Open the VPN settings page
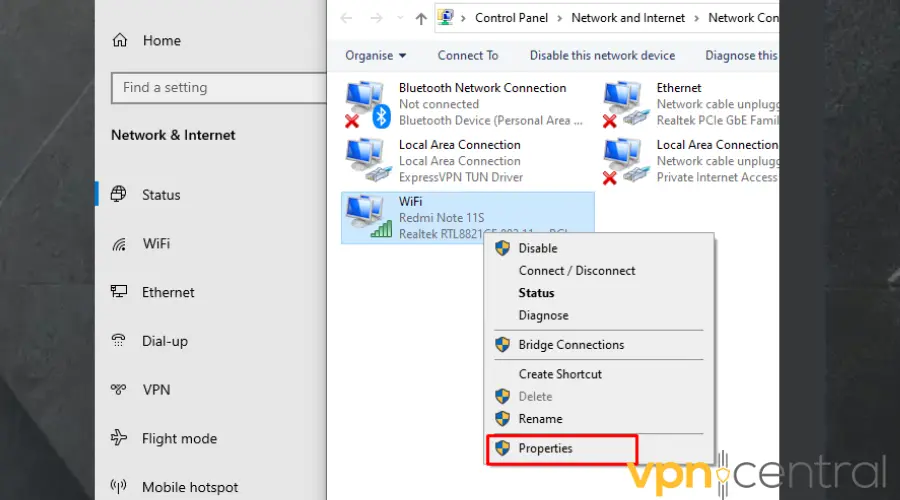 pyautogui.click(x=156, y=390)
